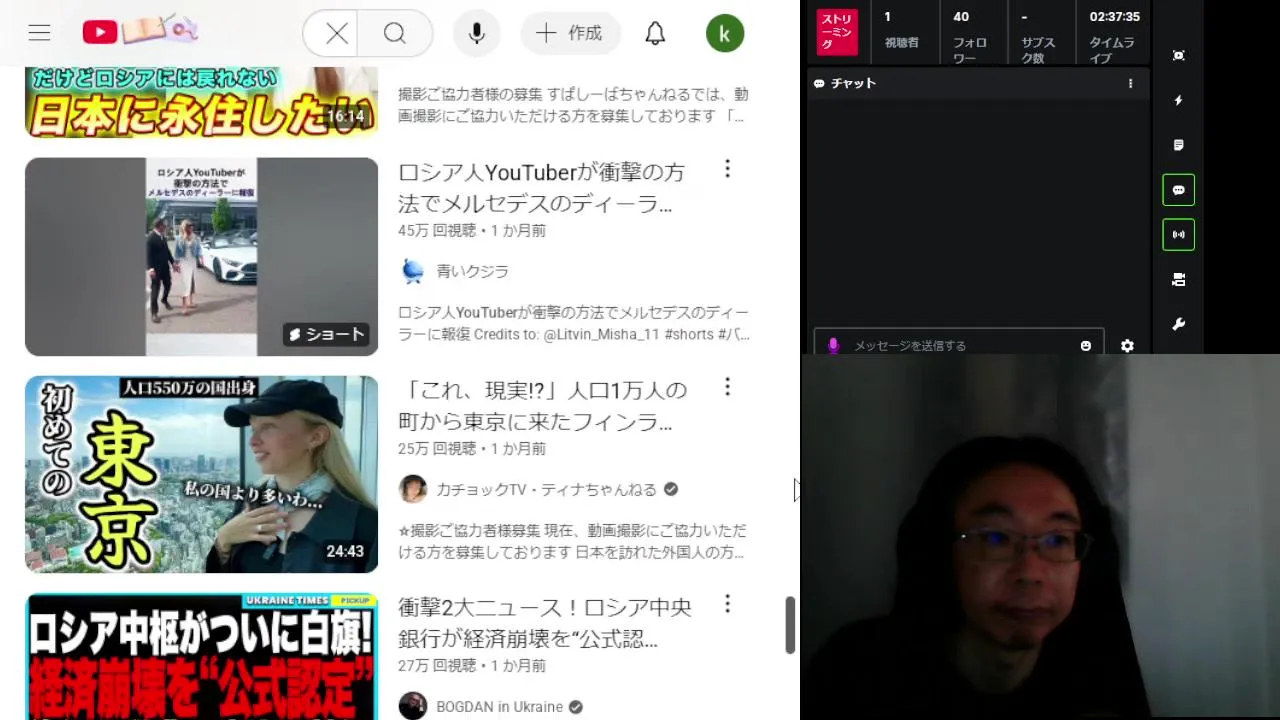Click the 25万 回視聴 view count text
The width and height of the screenshot is (1280, 720).
[x=437, y=448]
